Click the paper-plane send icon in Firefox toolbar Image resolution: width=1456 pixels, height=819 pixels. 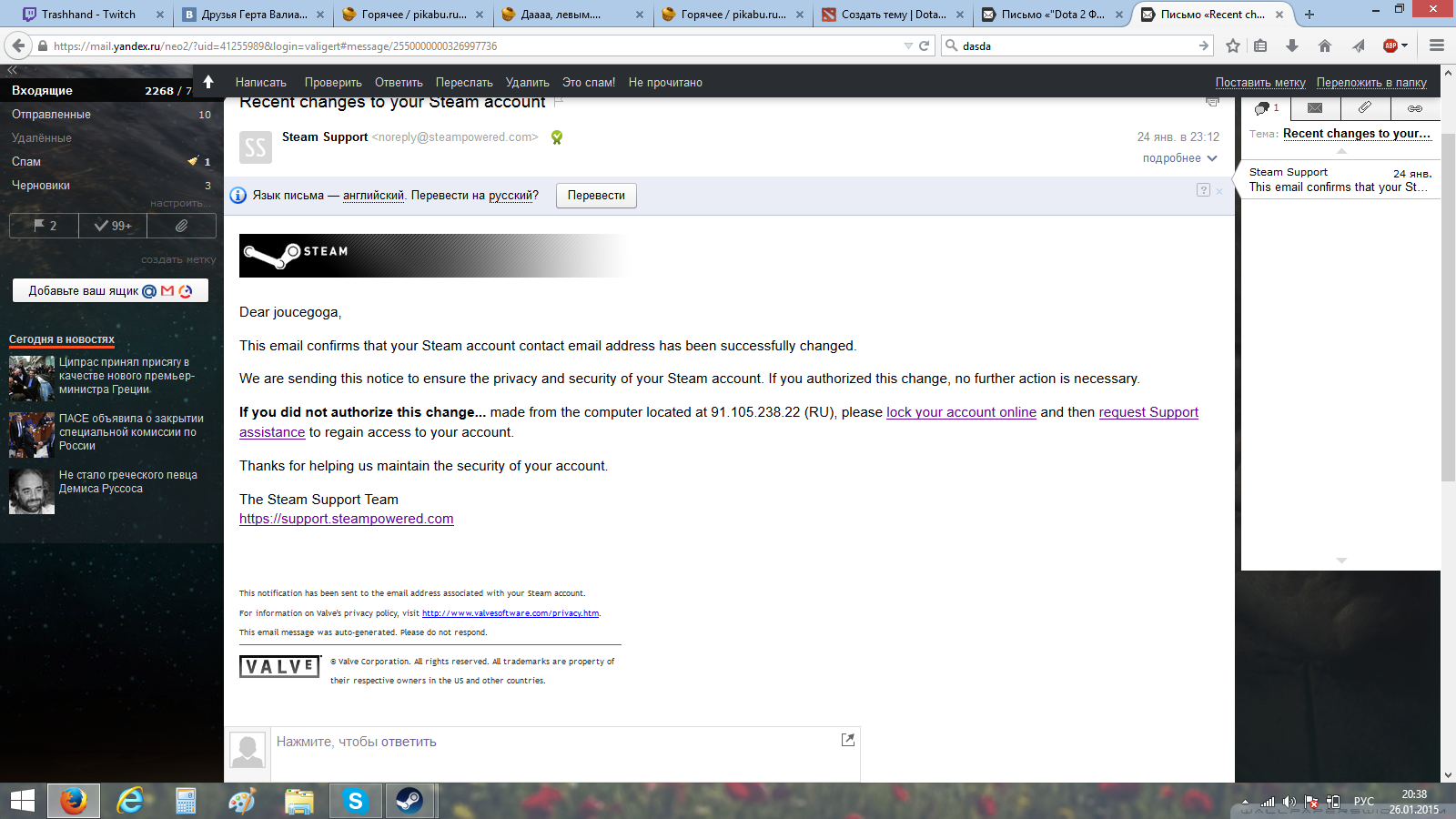tap(1358, 45)
